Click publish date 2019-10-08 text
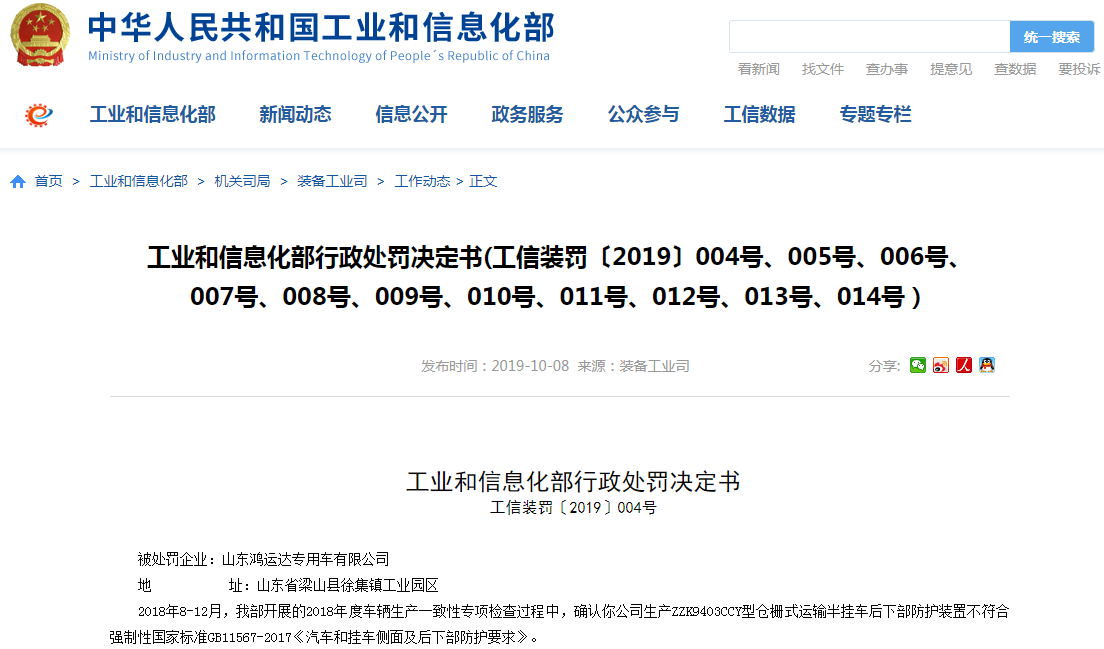The width and height of the screenshot is (1104, 649). click(529, 366)
